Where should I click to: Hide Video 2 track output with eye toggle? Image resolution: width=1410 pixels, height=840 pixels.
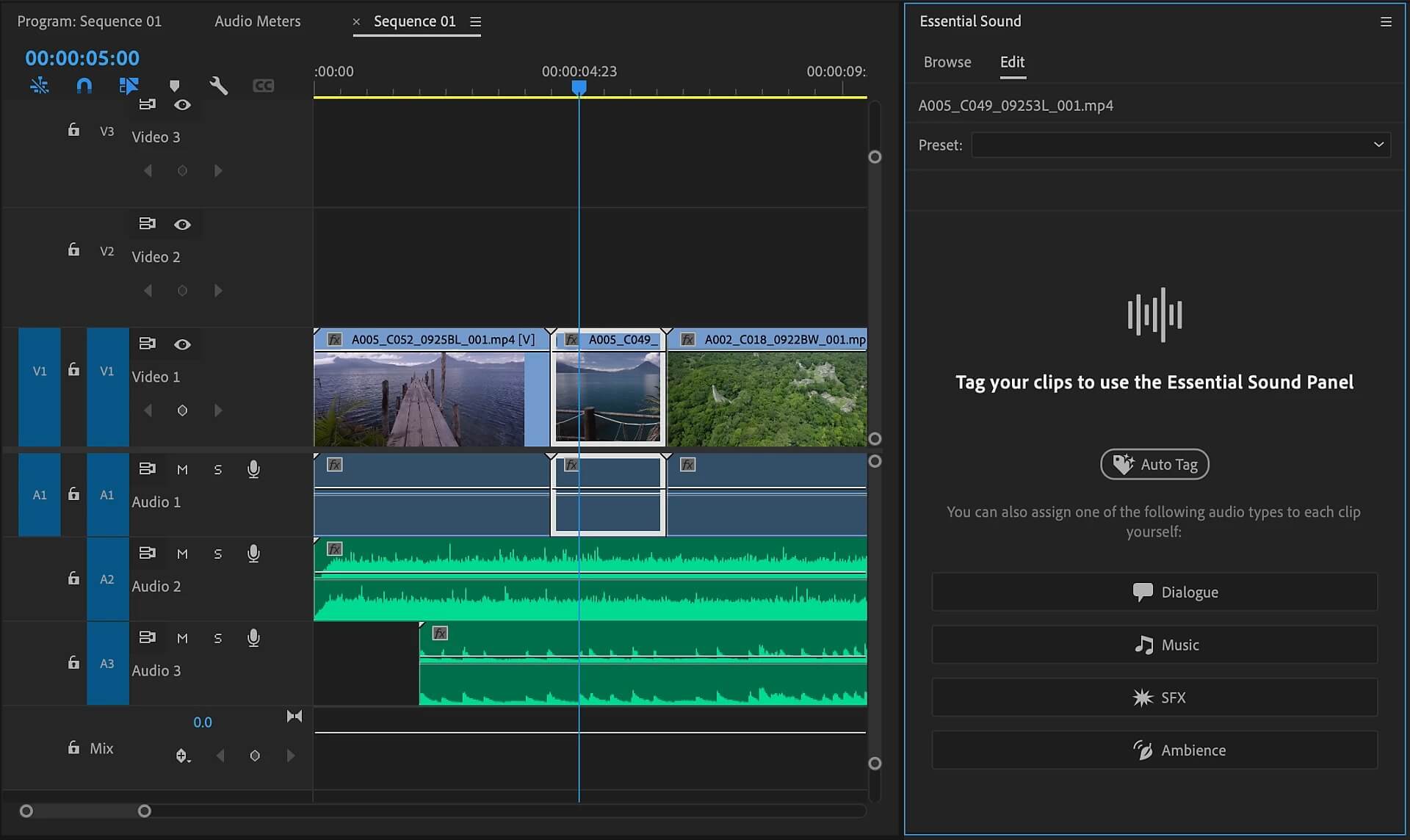(x=182, y=225)
